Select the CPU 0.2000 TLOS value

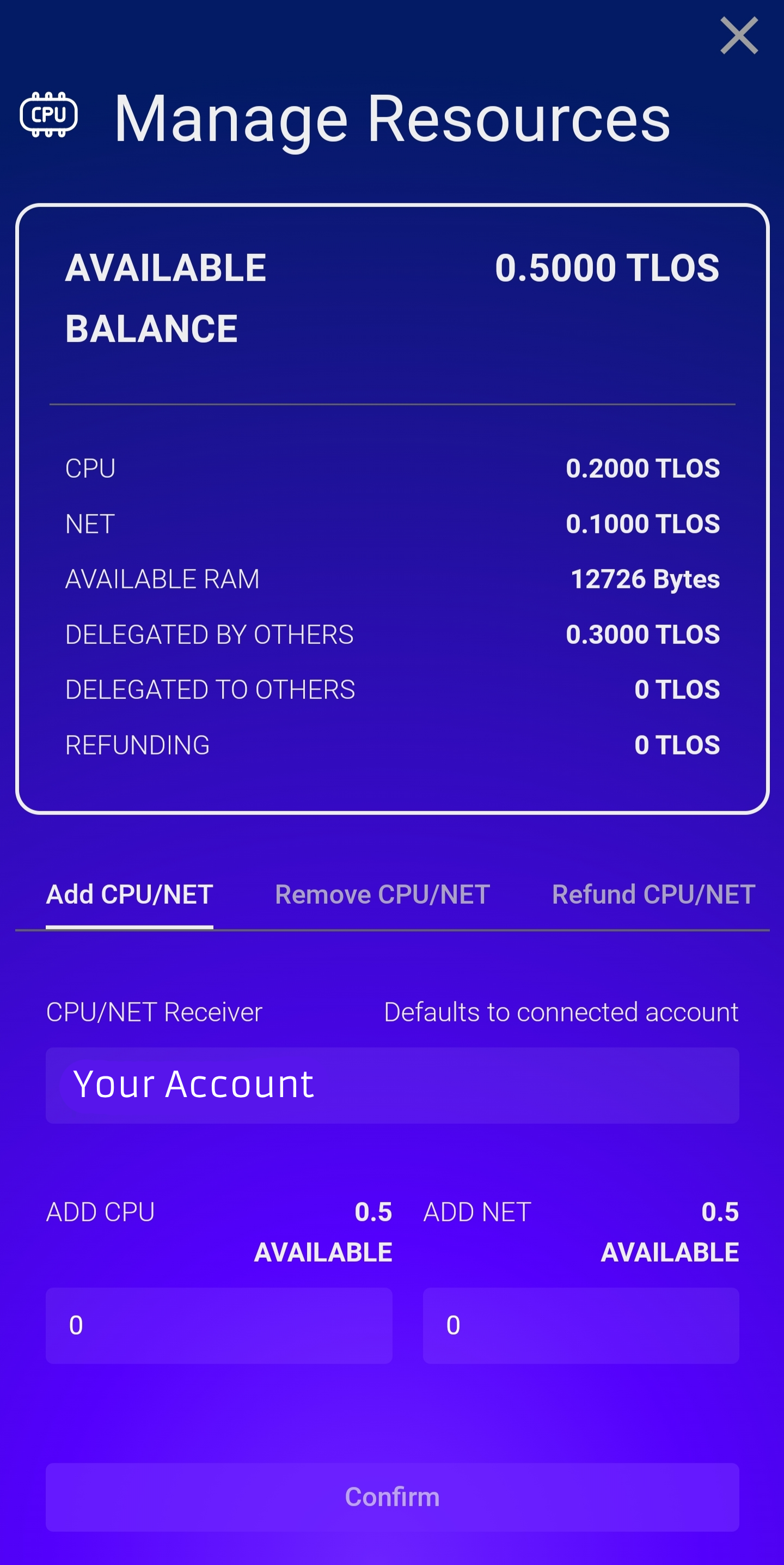pos(642,468)
